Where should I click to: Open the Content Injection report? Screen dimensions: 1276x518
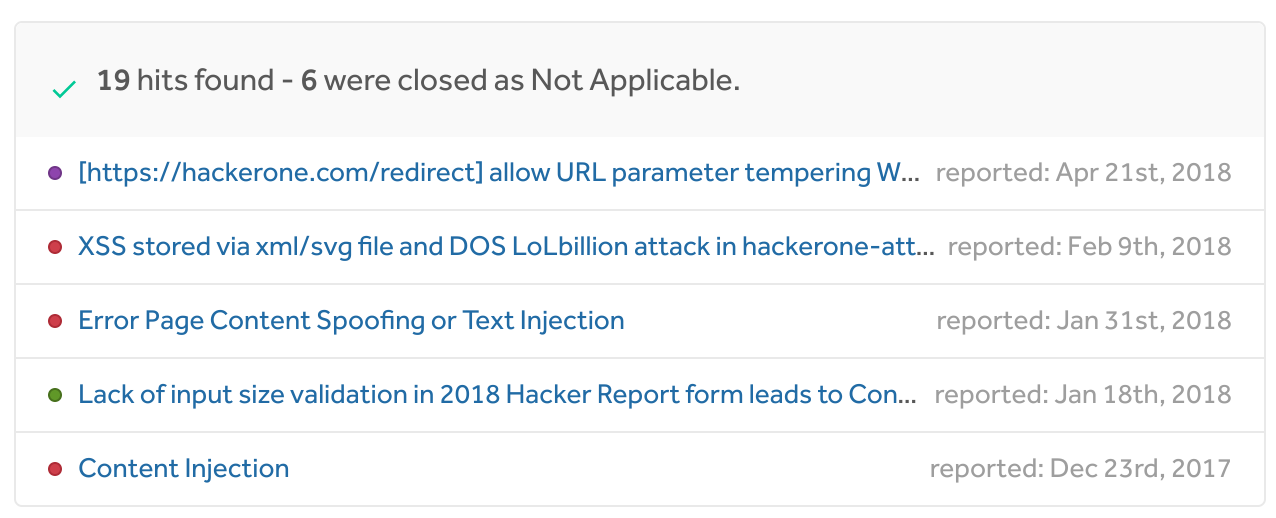184,469
